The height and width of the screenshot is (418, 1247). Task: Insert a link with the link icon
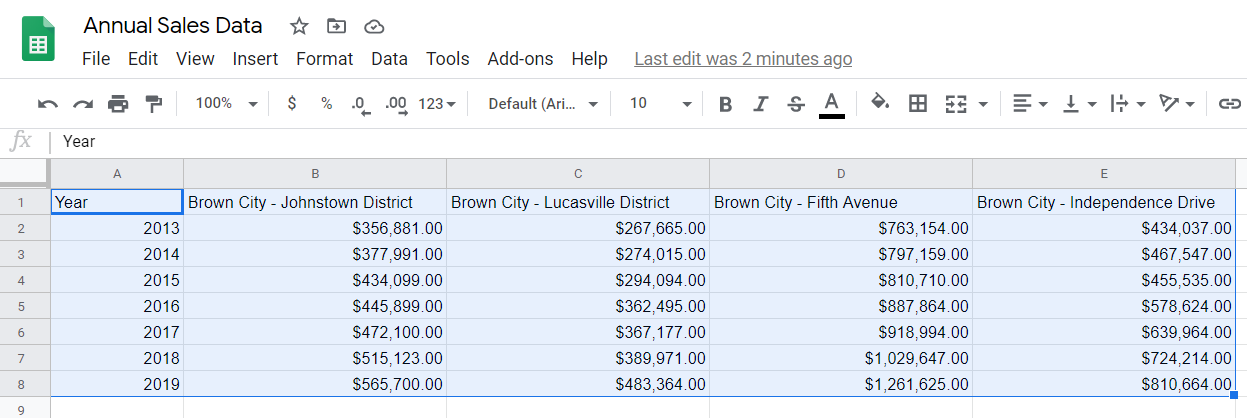[x=1230, y=104]
